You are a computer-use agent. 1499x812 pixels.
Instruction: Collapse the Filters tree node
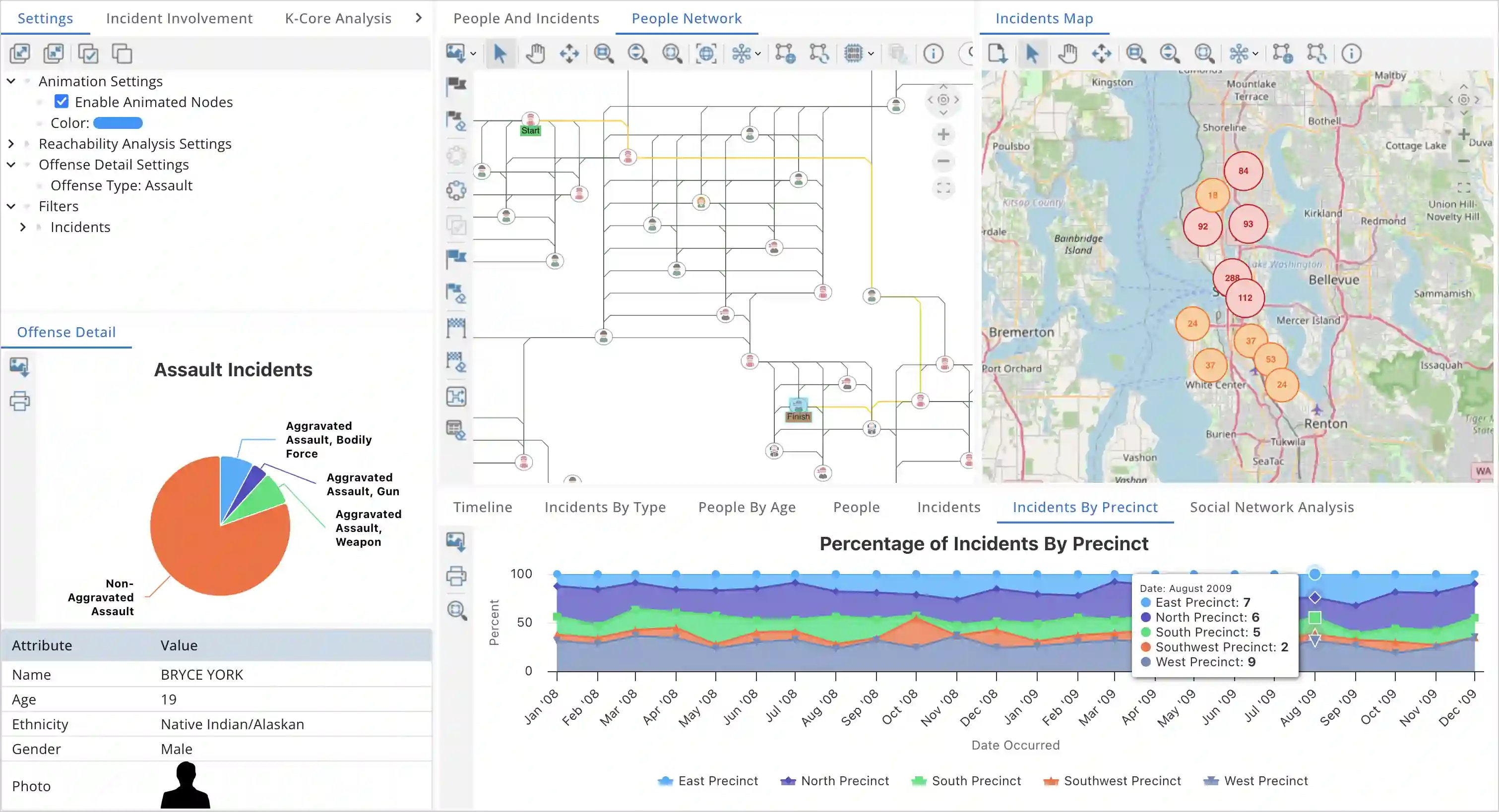(11, 206)
